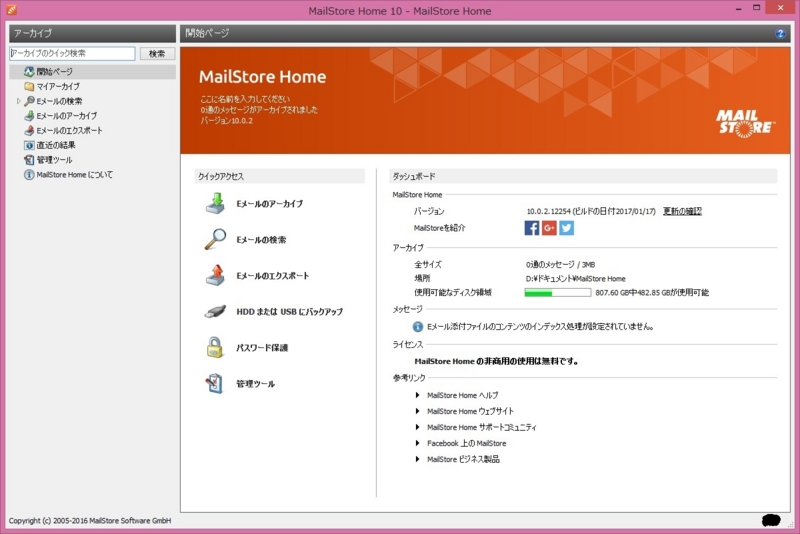The height and width of the screenshot is (534, 800).
Task: Click the マイアーカイブ folder icon
Action: tap(29, 86)
